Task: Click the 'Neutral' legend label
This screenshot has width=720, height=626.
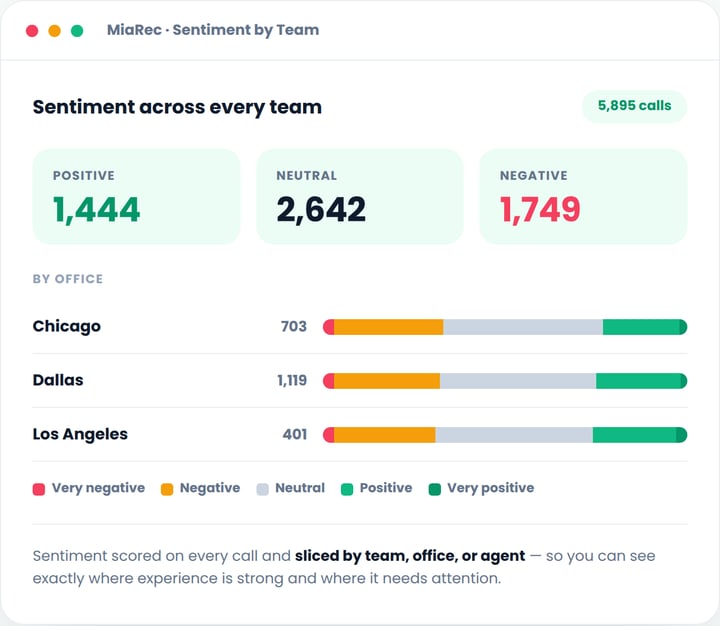Action: (300, 488)
